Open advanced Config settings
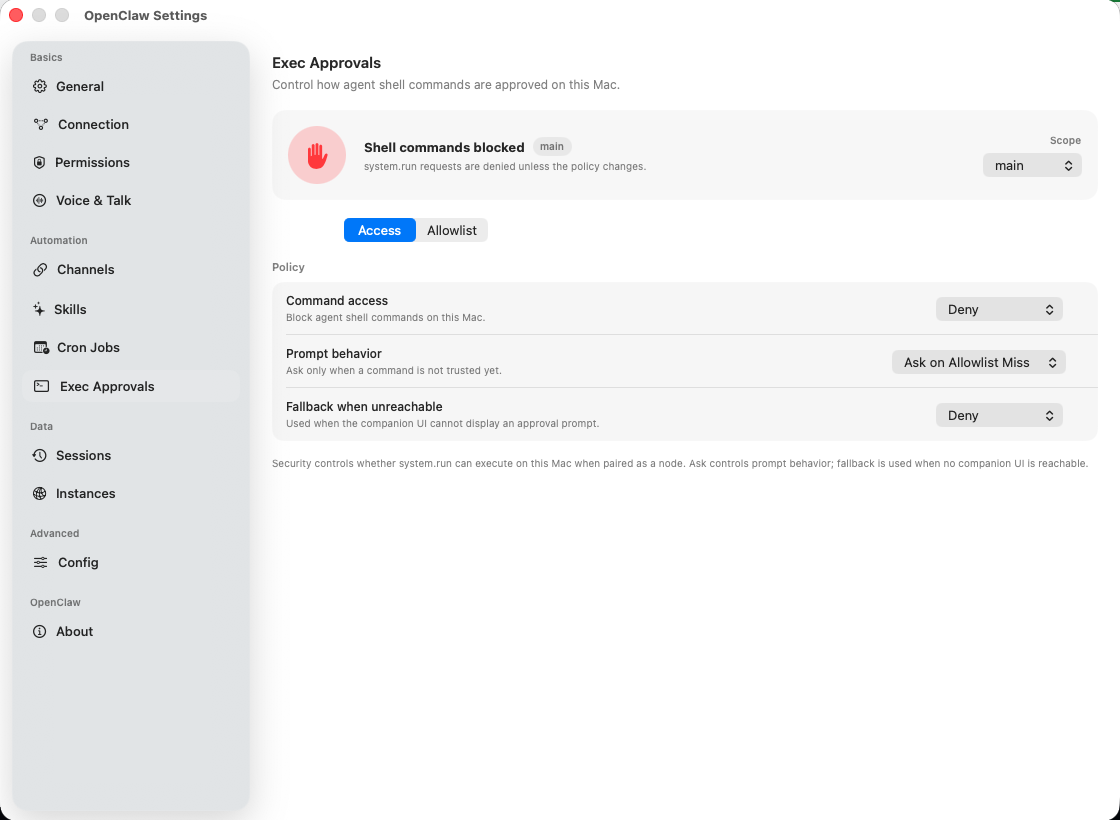 [x=131, y=563]
